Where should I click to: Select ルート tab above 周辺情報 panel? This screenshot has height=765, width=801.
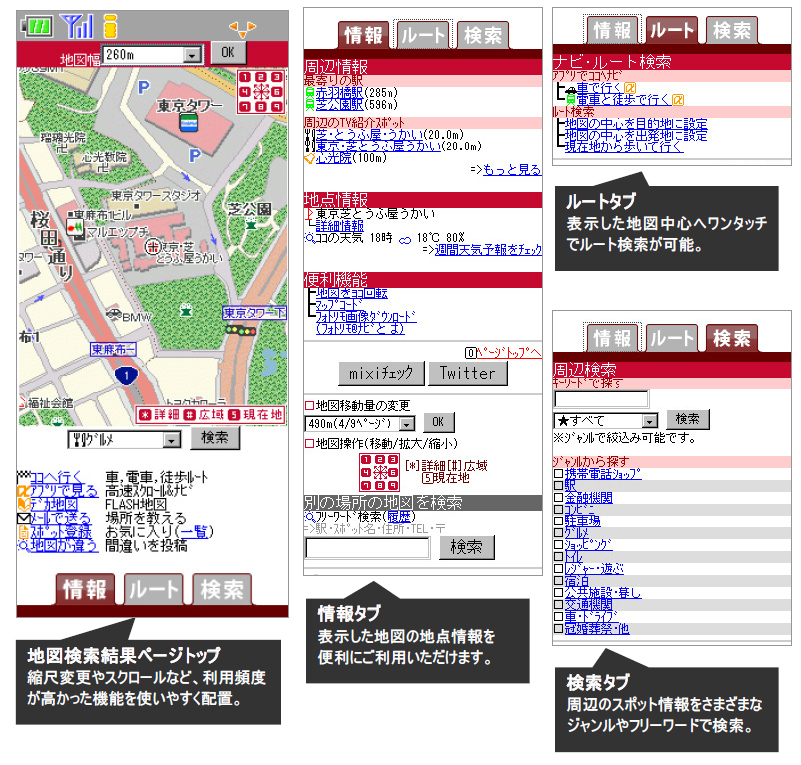pos(423,35)
